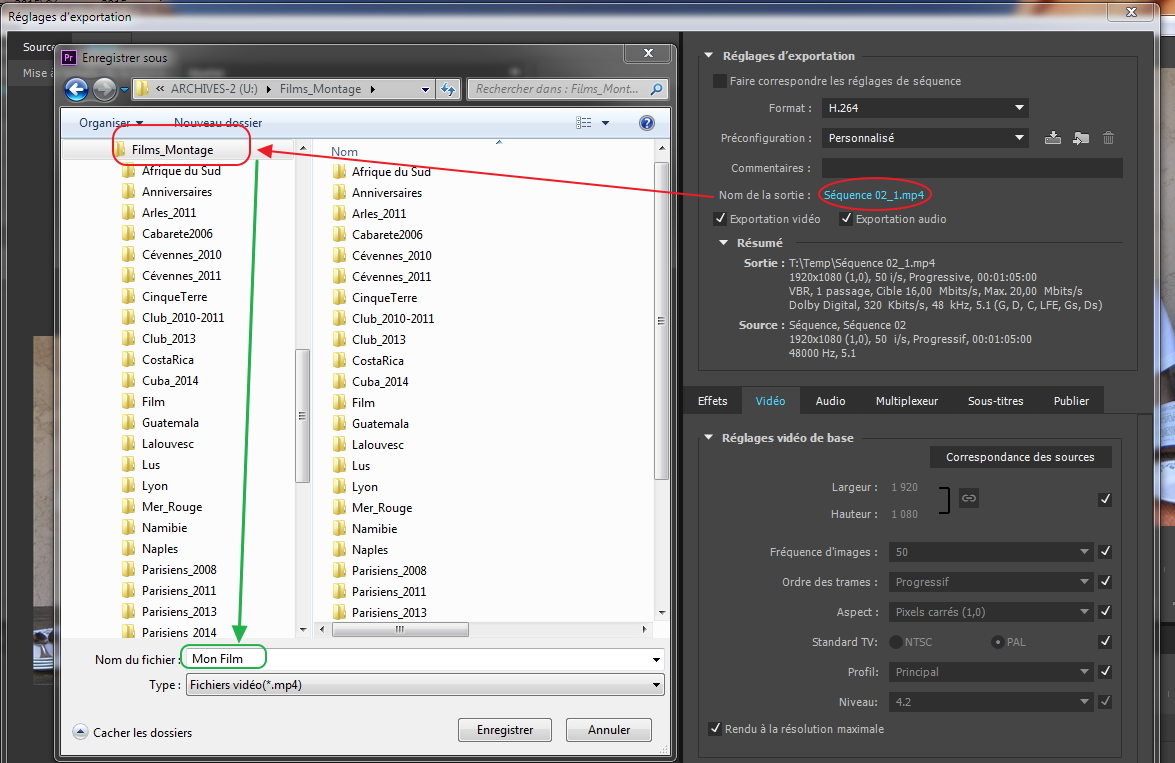Click the Séquence 02_1.mp4 output name link

coord(874,194)
